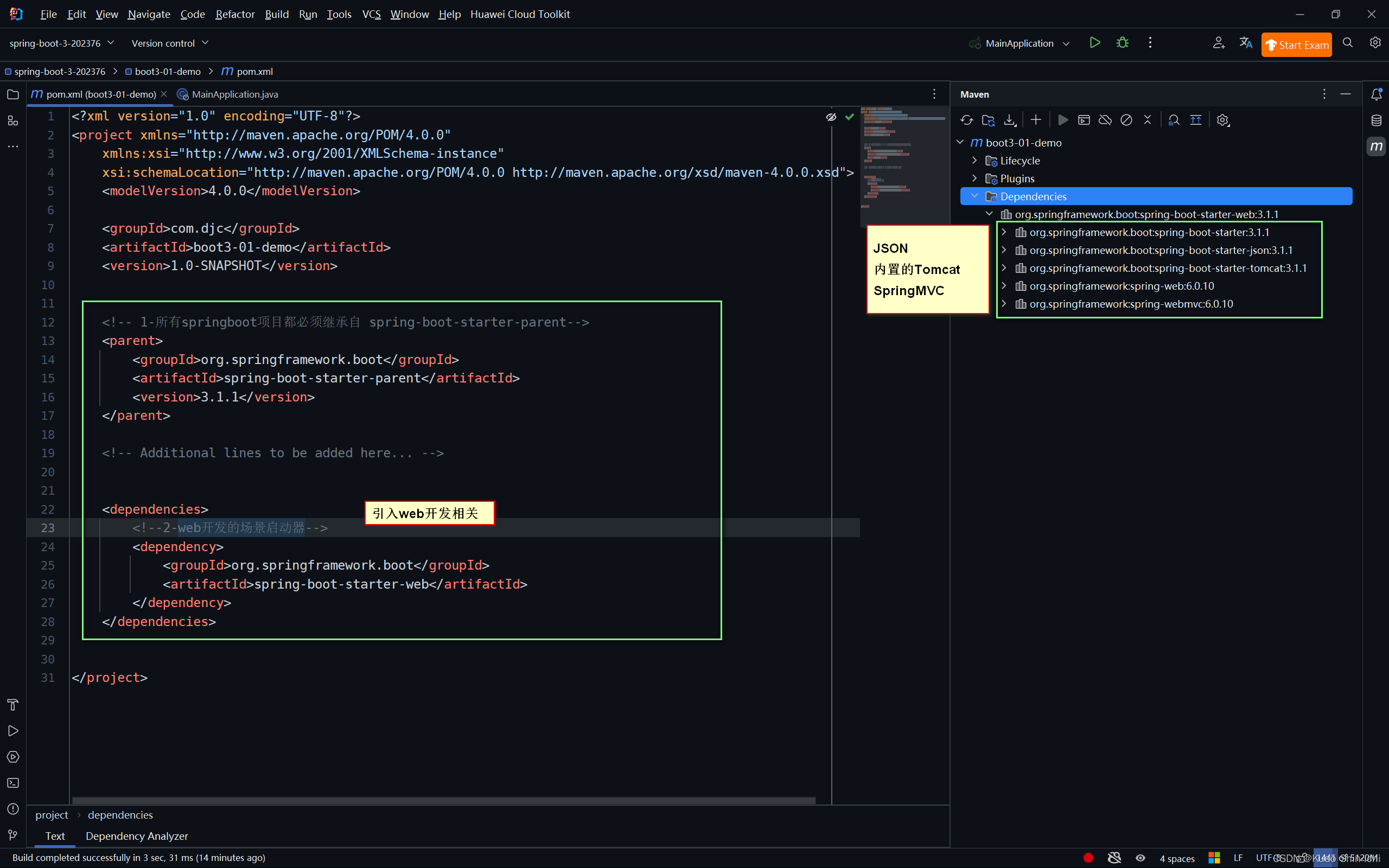Toggle Maven tool window sidebar button
The image size is (1389, 868).
point(1377,146)
